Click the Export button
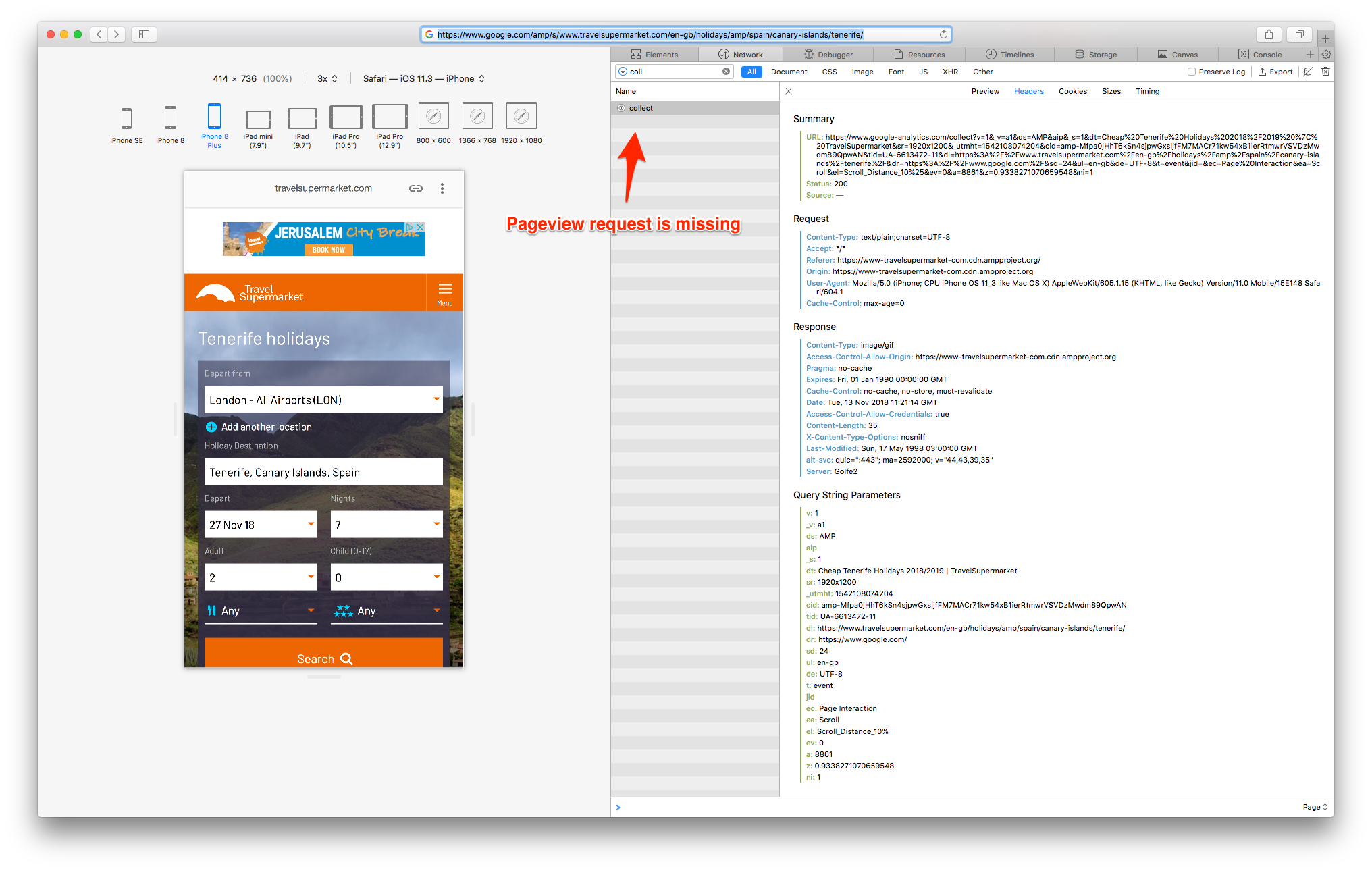1372x871 pixels. tap(1275, 72)
